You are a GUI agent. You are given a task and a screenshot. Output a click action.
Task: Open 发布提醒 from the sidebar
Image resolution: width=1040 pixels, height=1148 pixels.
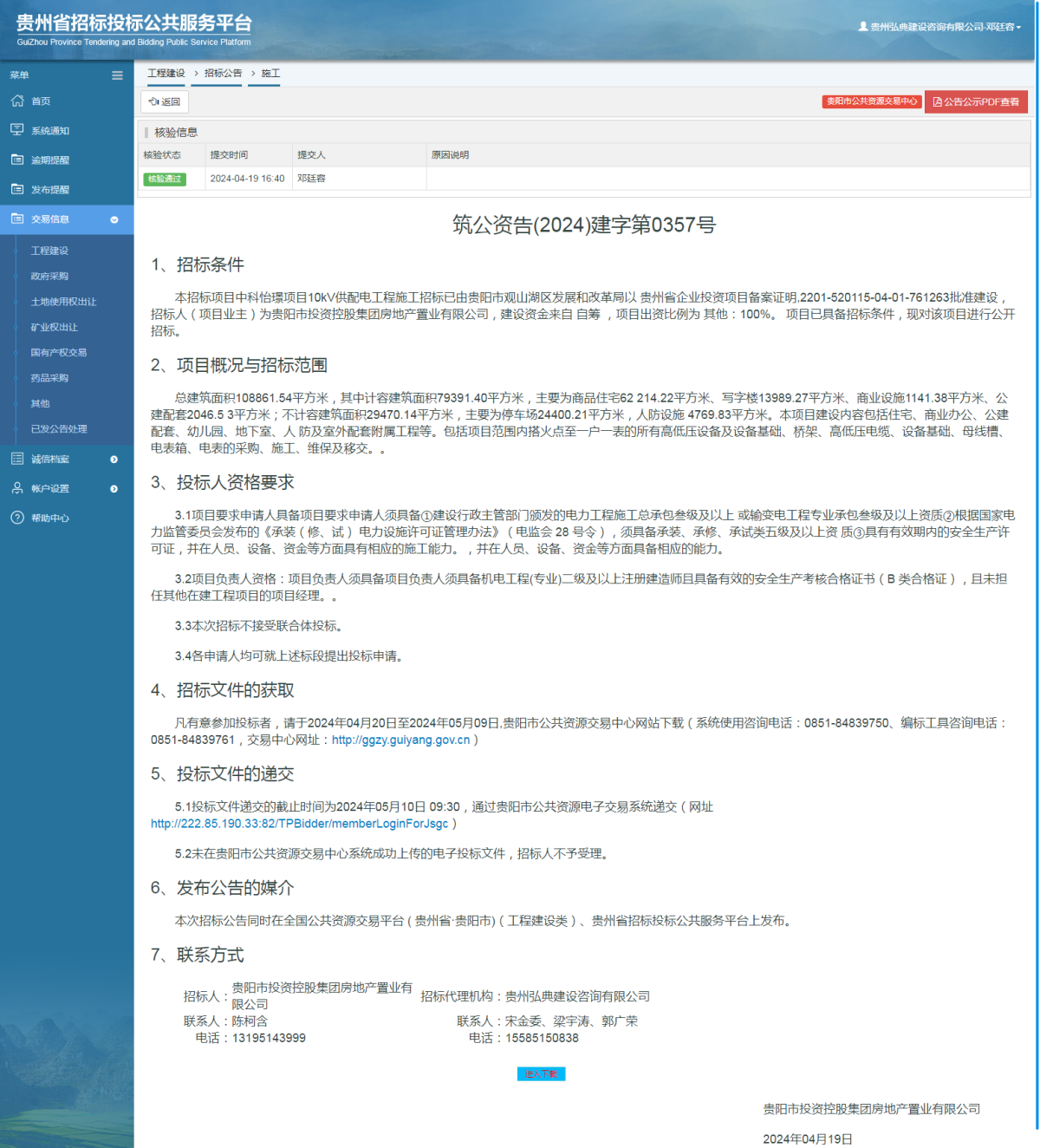17,188
